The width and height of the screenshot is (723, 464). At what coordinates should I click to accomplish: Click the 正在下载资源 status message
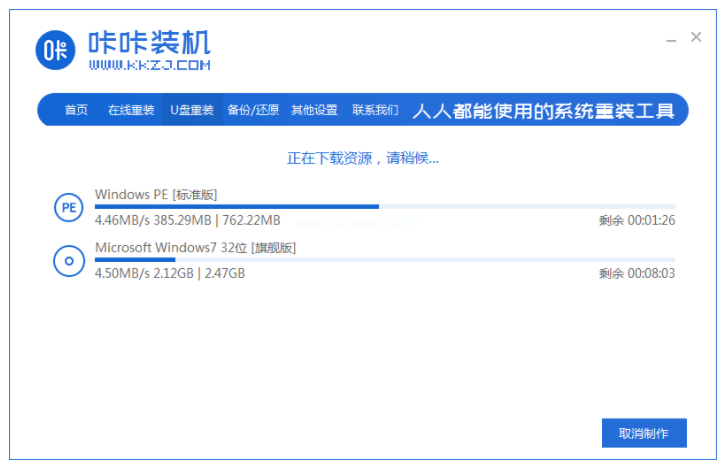tap(362, 158)
